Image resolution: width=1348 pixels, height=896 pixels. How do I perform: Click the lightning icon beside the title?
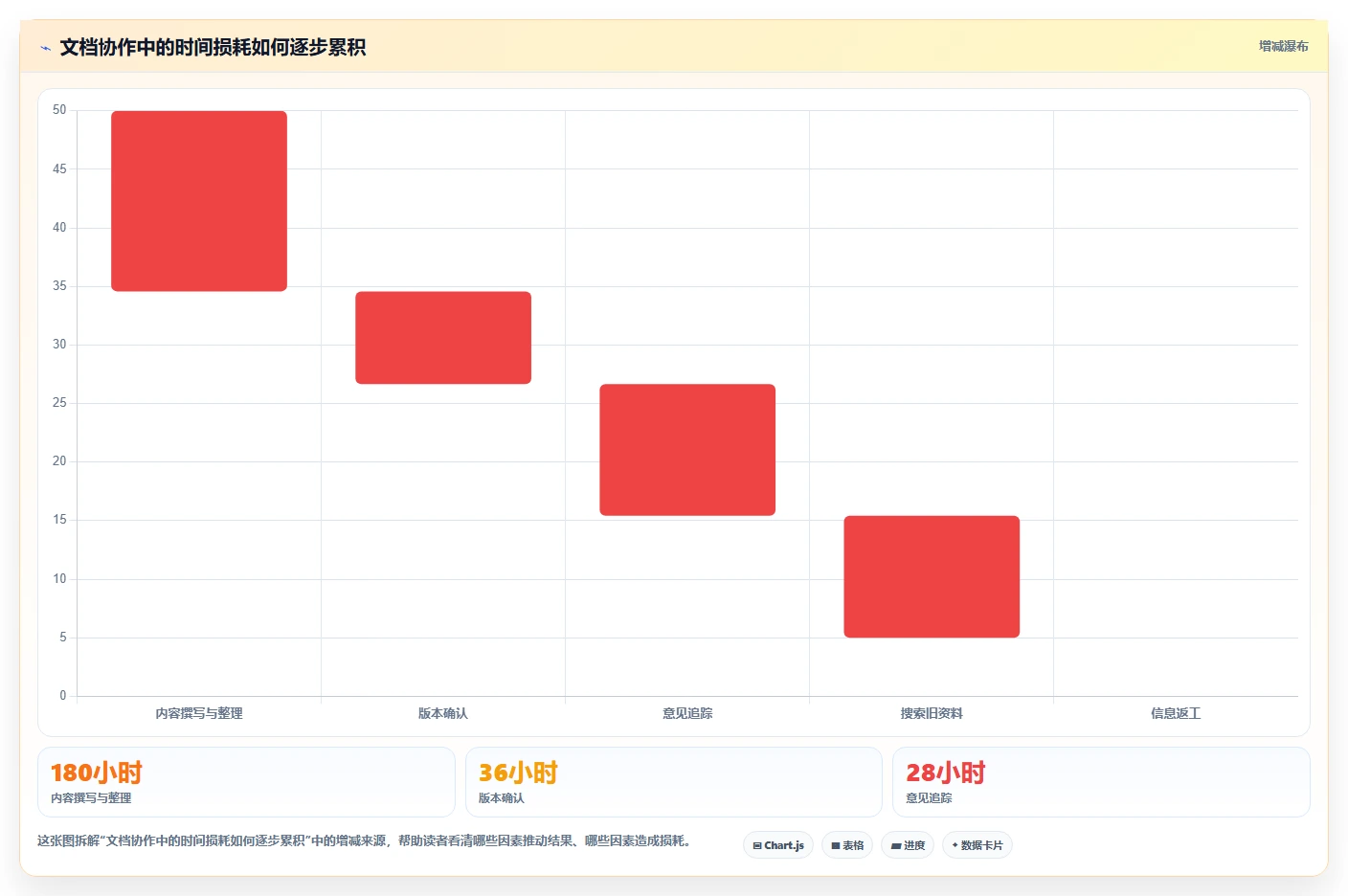click(x=45, y=48)
